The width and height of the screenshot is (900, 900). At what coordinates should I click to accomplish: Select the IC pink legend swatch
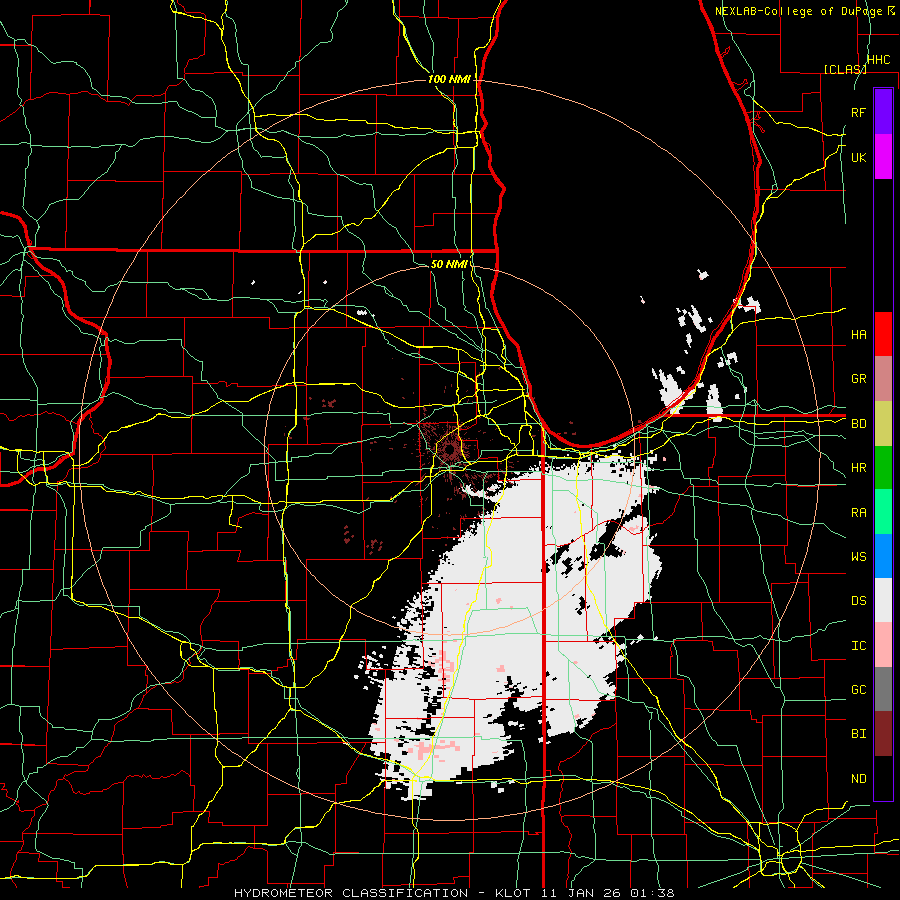883,645
